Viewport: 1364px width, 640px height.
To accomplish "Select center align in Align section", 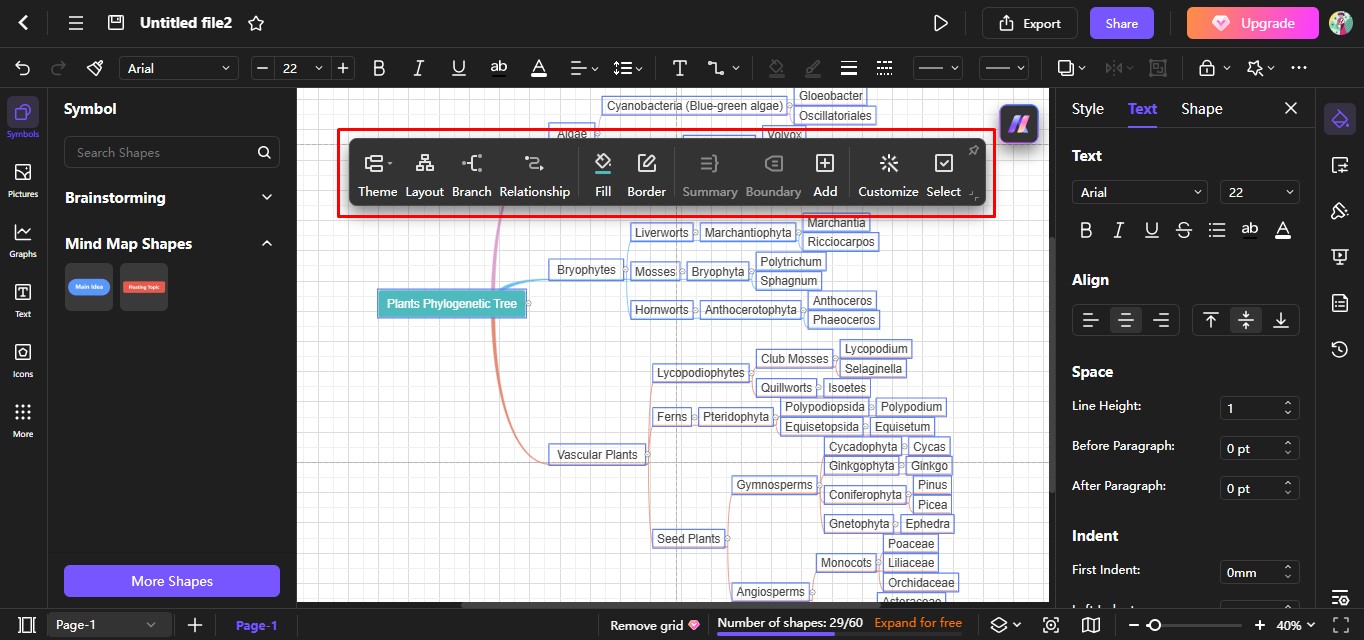I will tap(1126, 320).
